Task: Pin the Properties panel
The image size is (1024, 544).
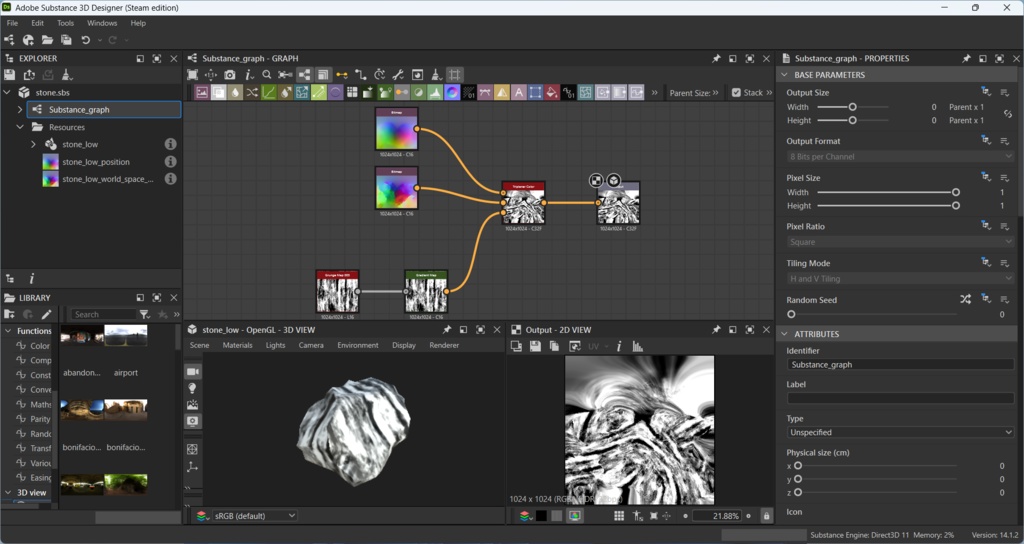Action: (966, 58)
